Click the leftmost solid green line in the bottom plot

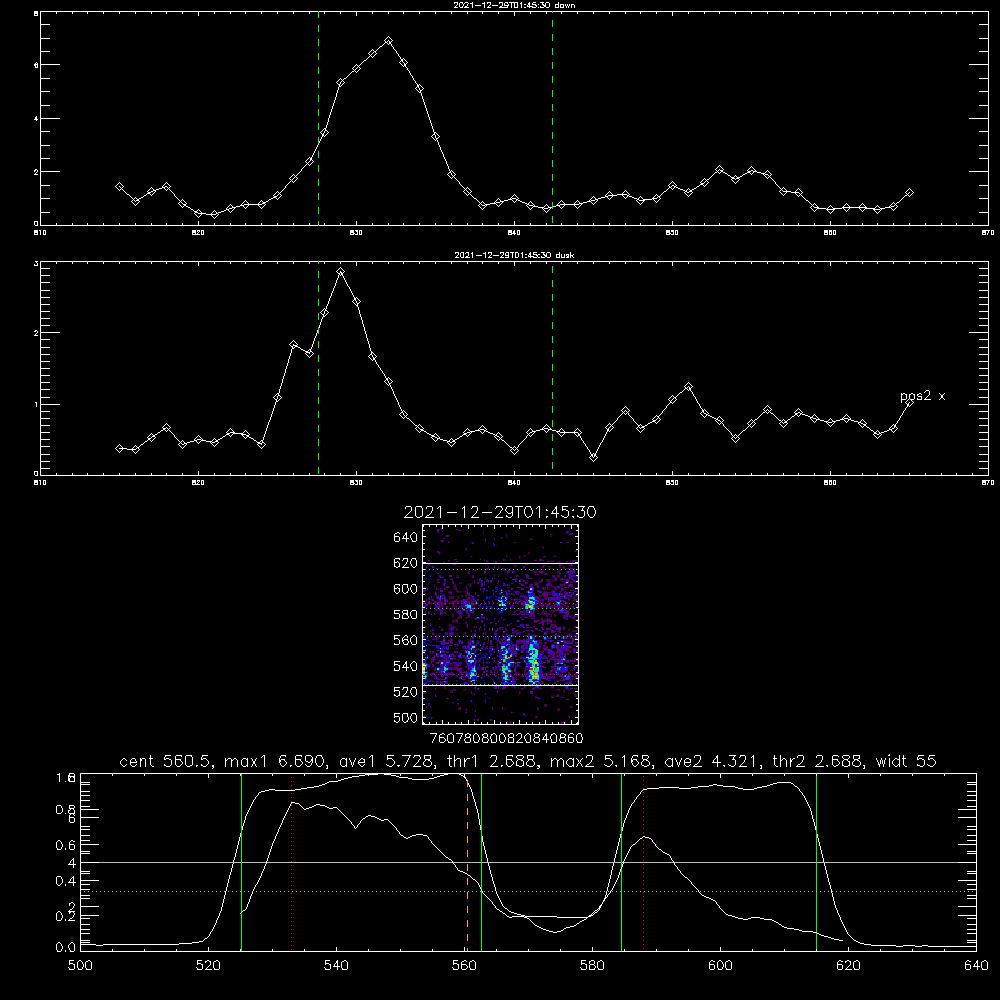tap(241, 862)
